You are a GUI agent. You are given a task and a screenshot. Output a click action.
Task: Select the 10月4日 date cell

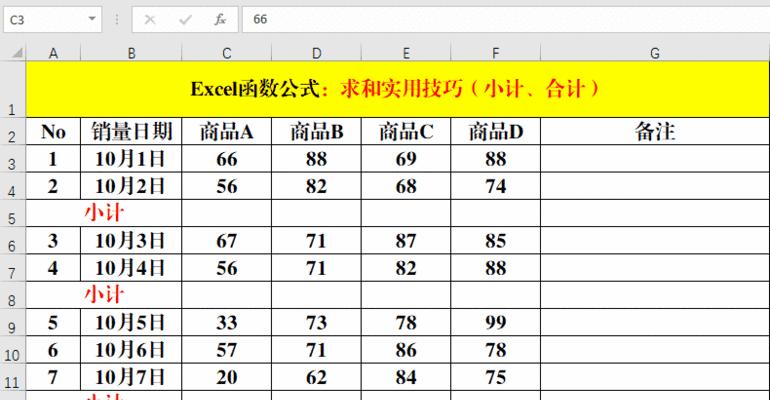coord(131,268)
